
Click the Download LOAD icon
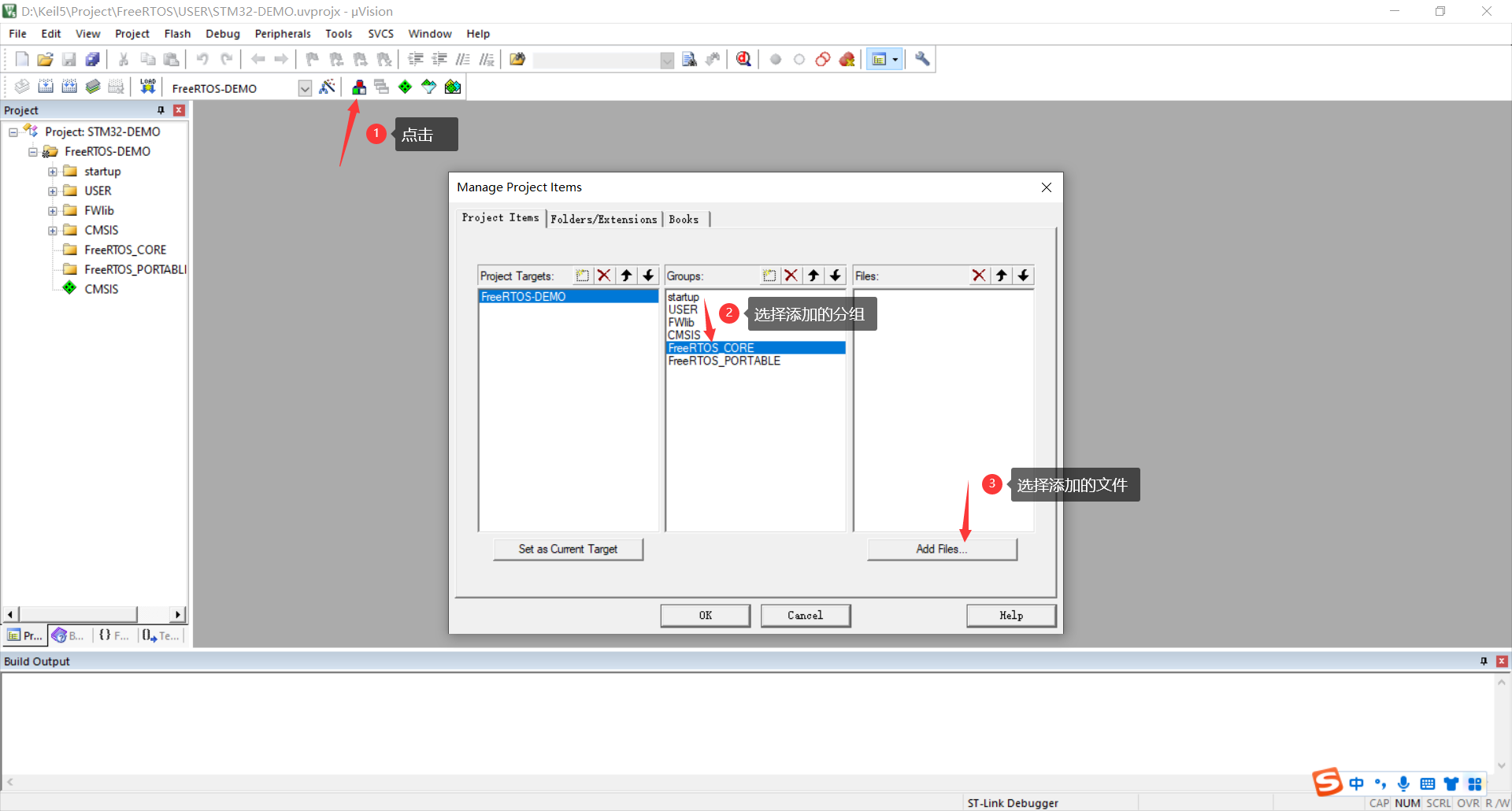click(147, 87)
